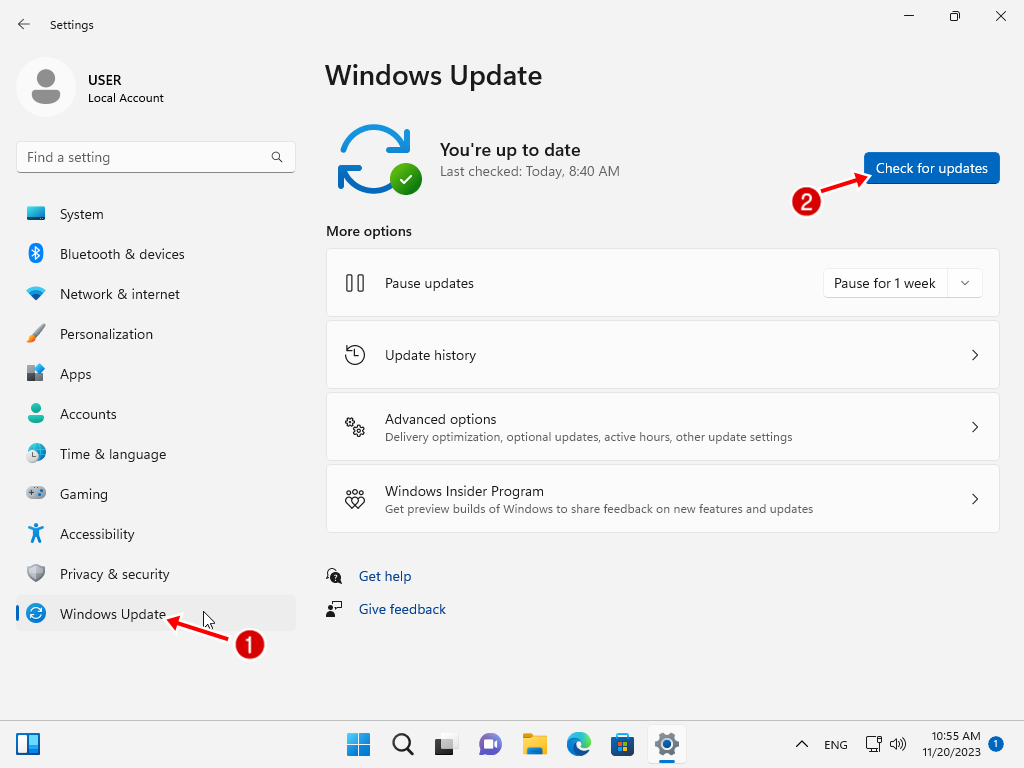Open Bluetooth & devices settings
Image resolution: width=1024 pixels, height=768 pixels.
coord(122,254)
